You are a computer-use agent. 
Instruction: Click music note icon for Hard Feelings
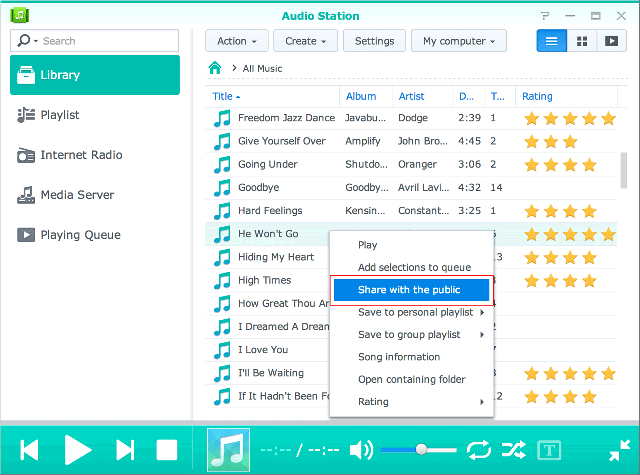point(222,211)
